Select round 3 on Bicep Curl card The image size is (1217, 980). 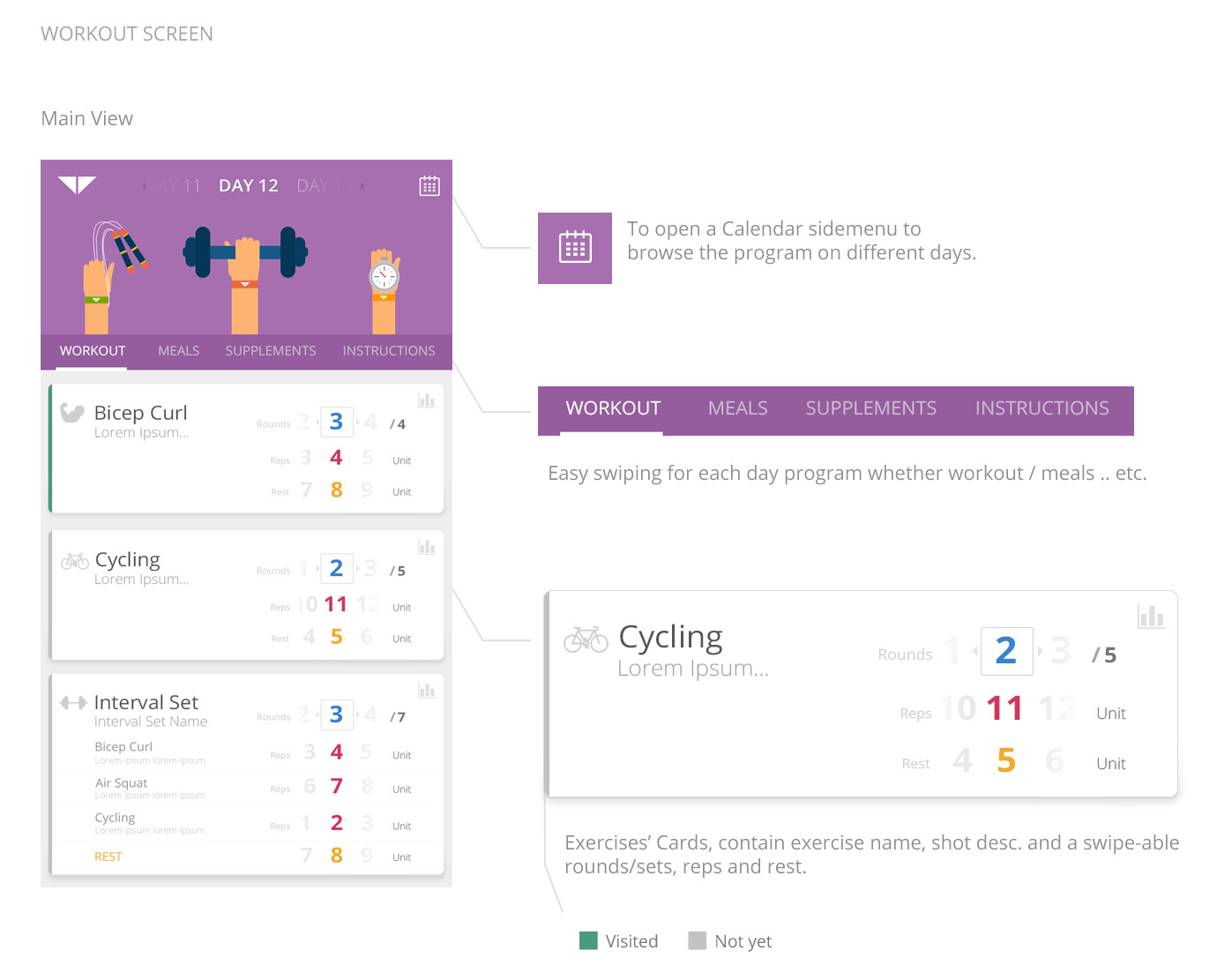(x=337, y=422)
